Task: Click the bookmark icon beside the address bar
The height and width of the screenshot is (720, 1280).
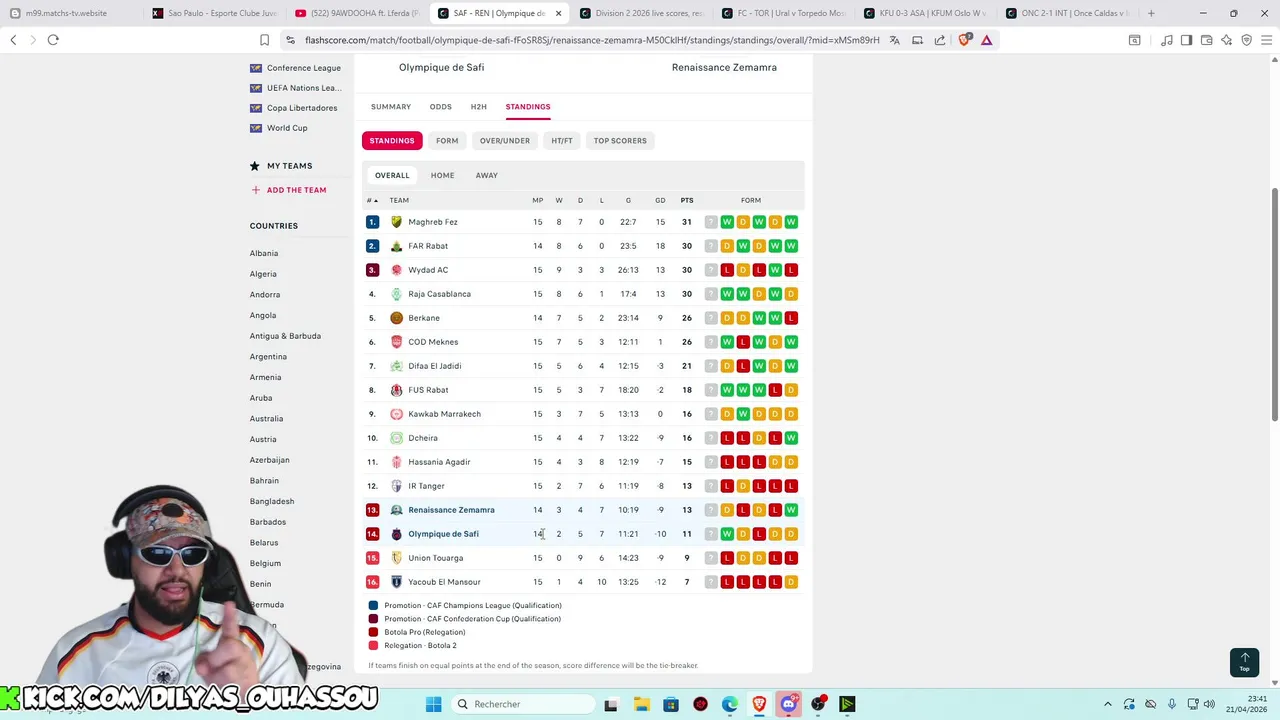Action: (x=264, y=40)
